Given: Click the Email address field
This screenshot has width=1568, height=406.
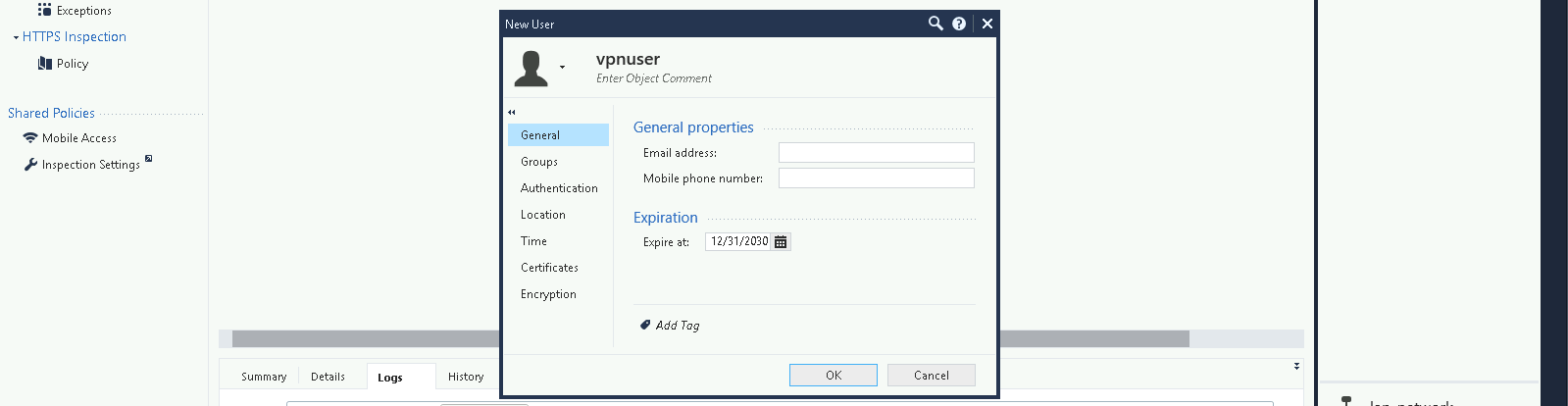Looking at the screenshot, I should [876, 153].
